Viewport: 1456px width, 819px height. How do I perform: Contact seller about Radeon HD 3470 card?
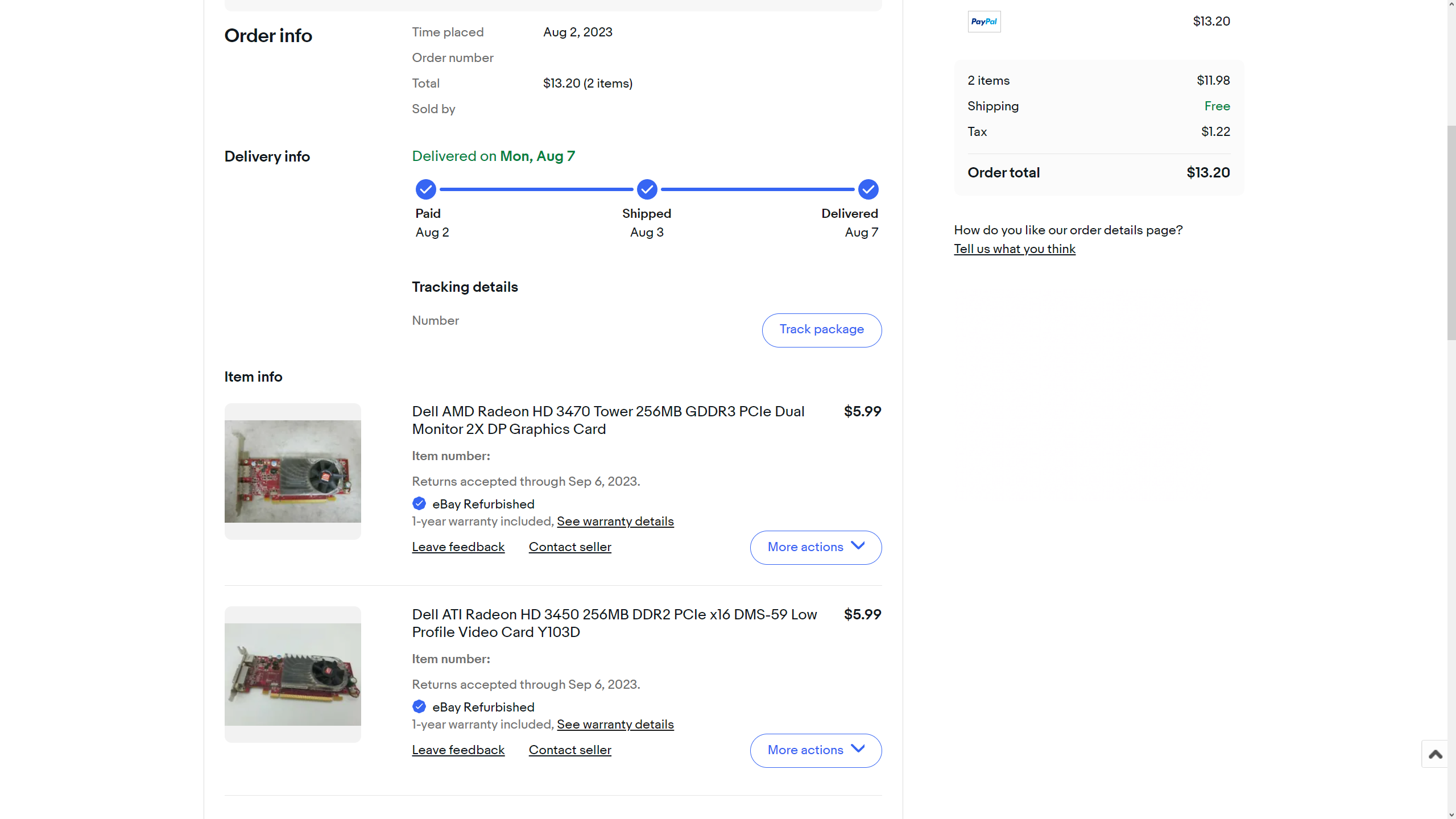pos(570,547)
